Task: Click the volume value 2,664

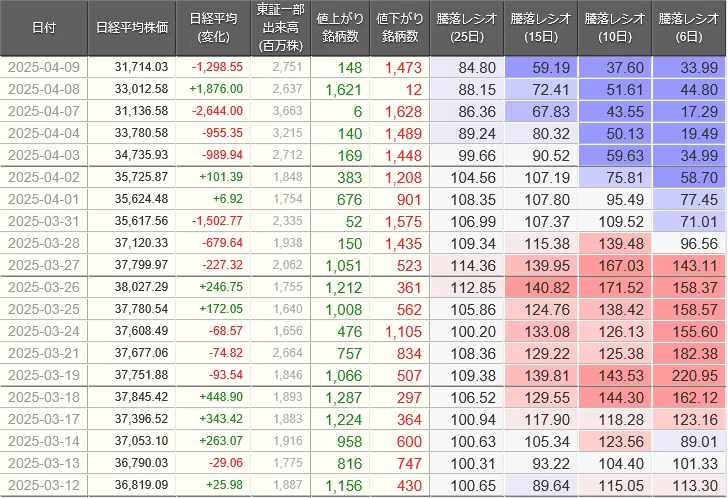Action: 287,353
